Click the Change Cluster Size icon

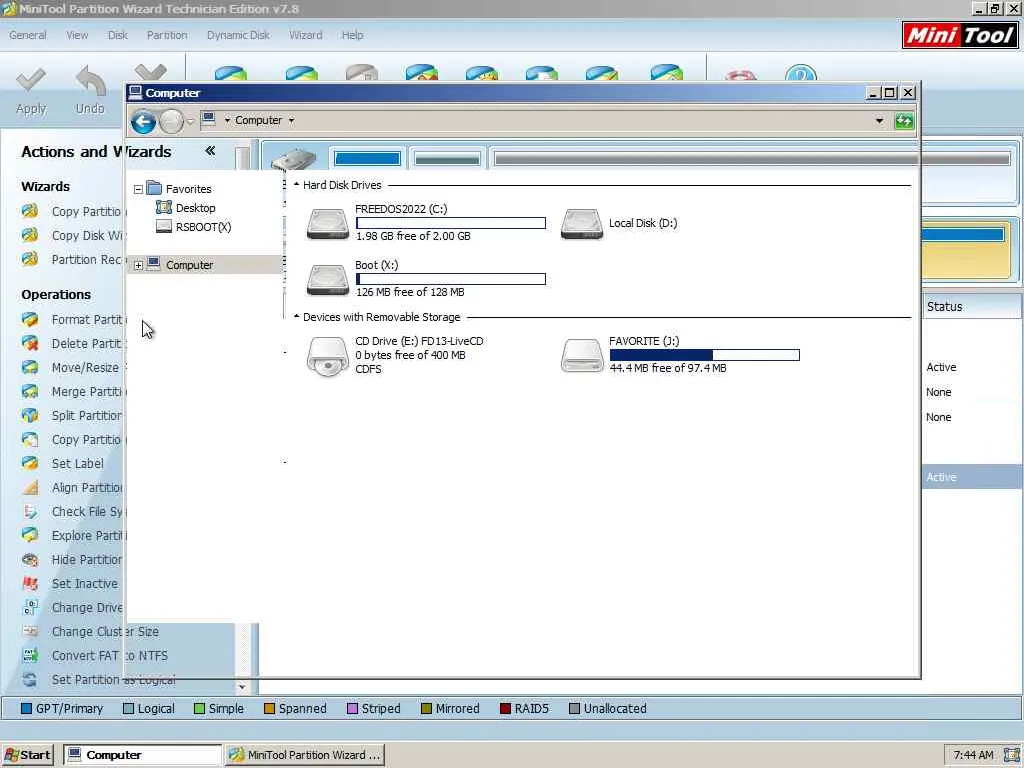tap(30, 632)
